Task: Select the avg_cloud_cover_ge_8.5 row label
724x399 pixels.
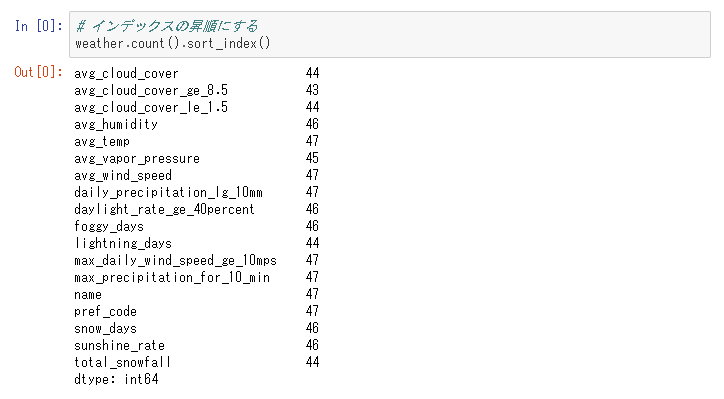Action: [x=151, y=90]
